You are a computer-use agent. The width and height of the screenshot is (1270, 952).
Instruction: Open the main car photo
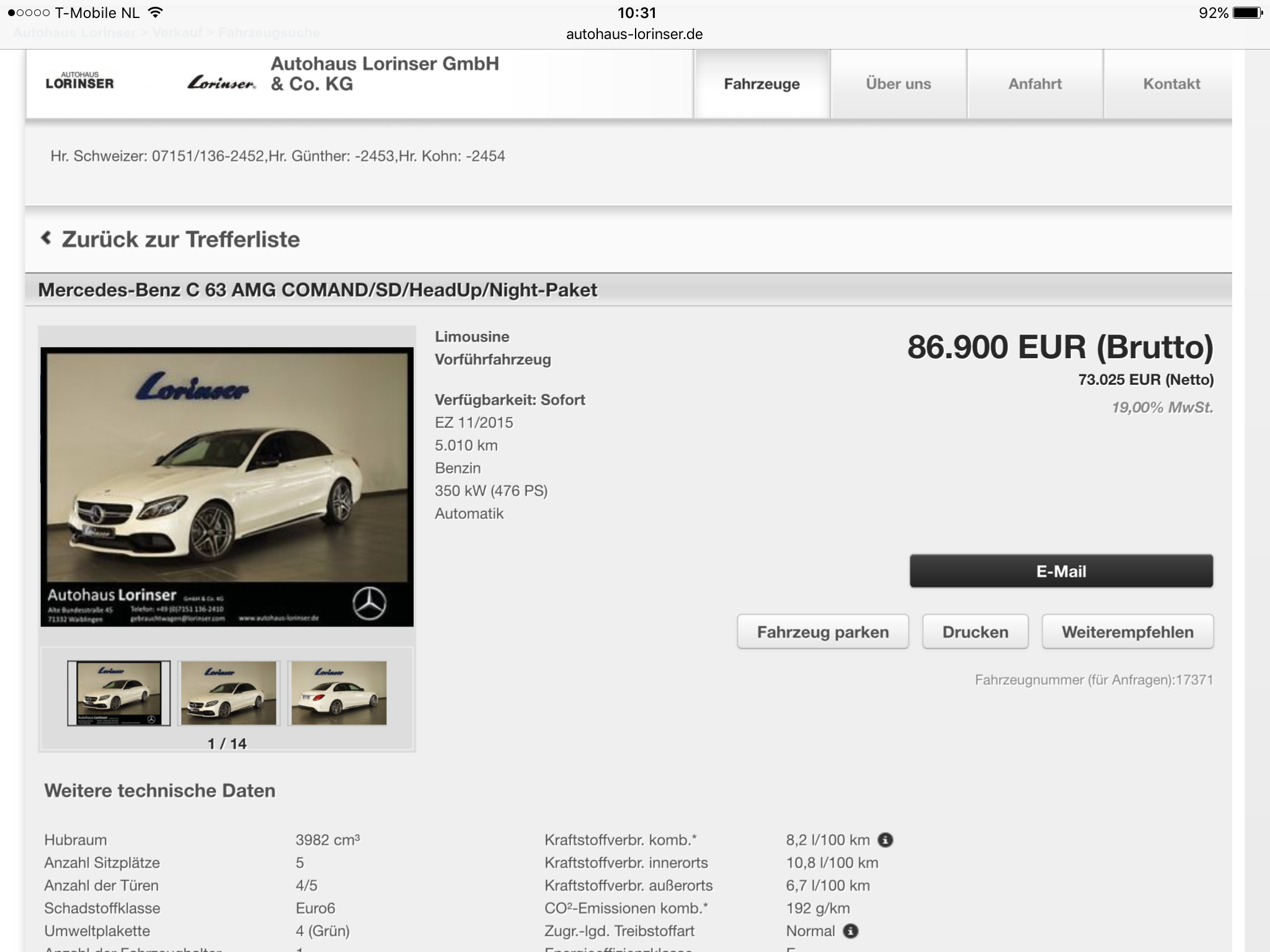227,487
